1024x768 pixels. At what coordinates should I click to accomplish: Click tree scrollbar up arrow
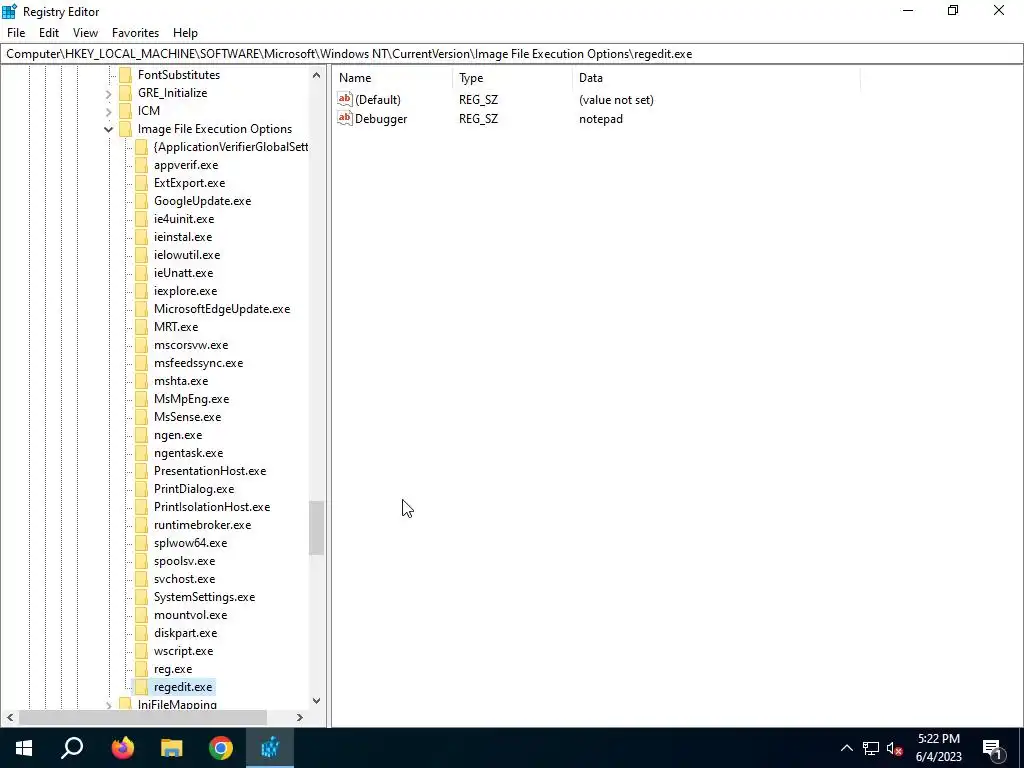point(317,75)
